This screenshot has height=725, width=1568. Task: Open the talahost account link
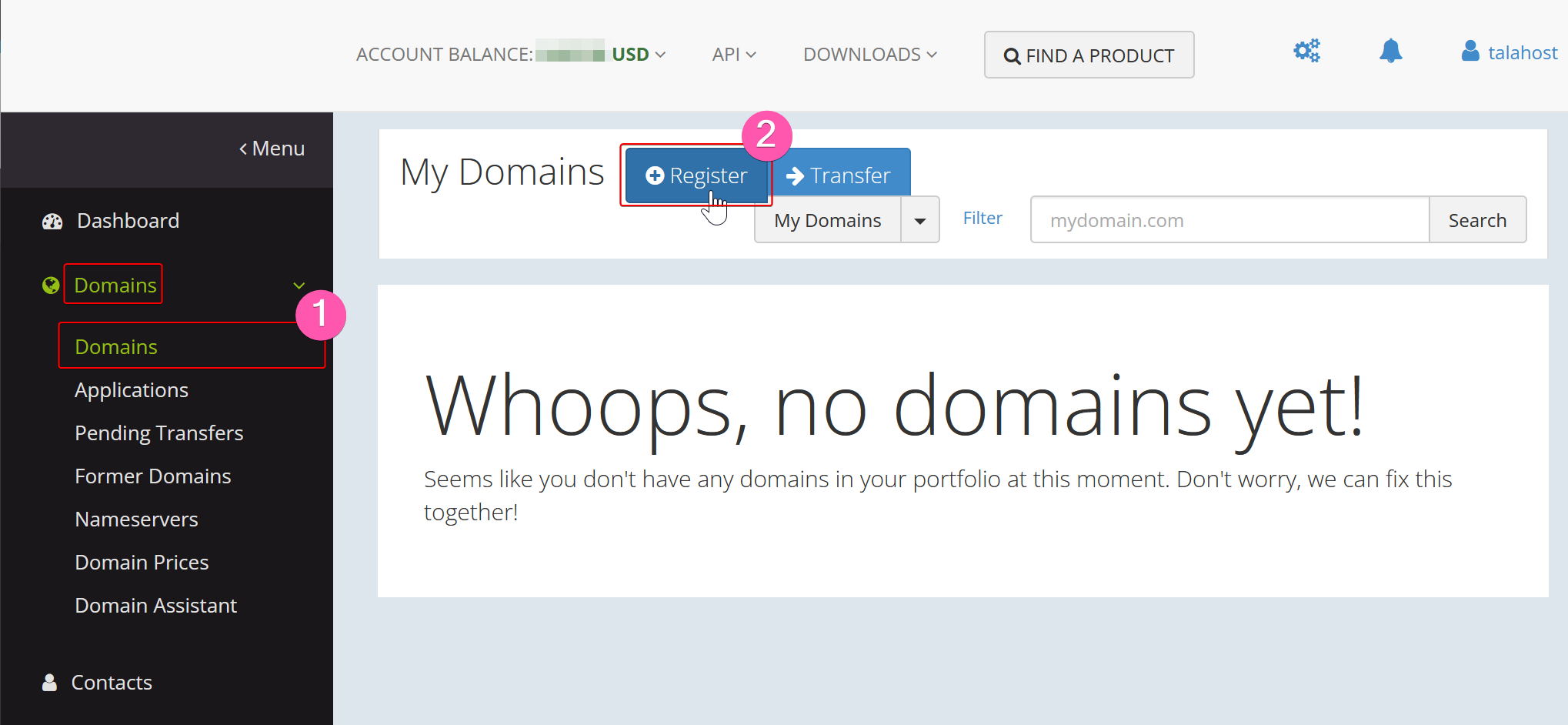pos(1523,53)
